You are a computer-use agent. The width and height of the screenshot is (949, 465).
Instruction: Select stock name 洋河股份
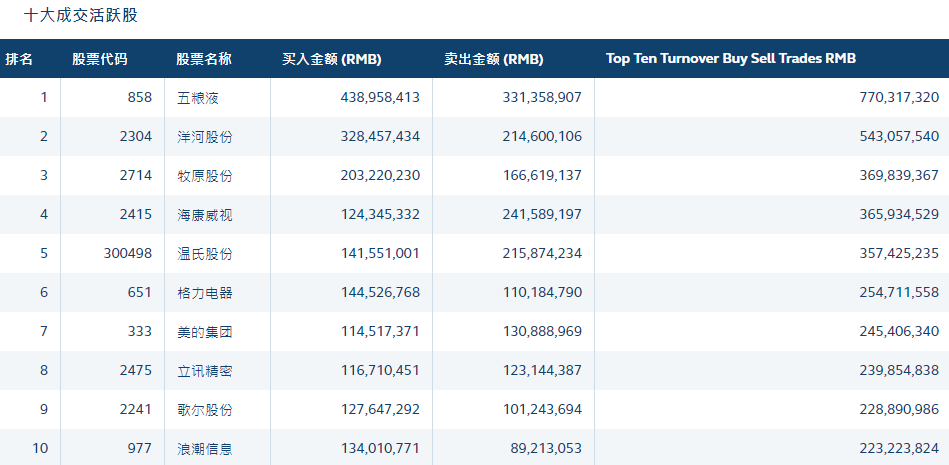point(205,137)
